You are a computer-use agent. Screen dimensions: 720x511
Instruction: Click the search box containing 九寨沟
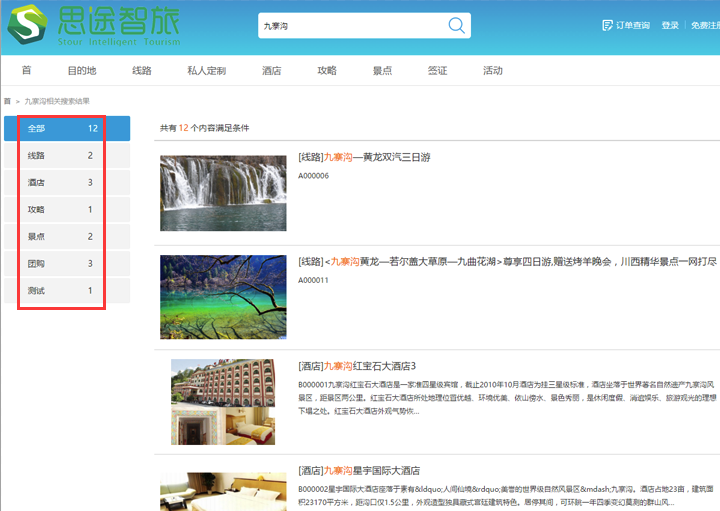pos(350,27)
